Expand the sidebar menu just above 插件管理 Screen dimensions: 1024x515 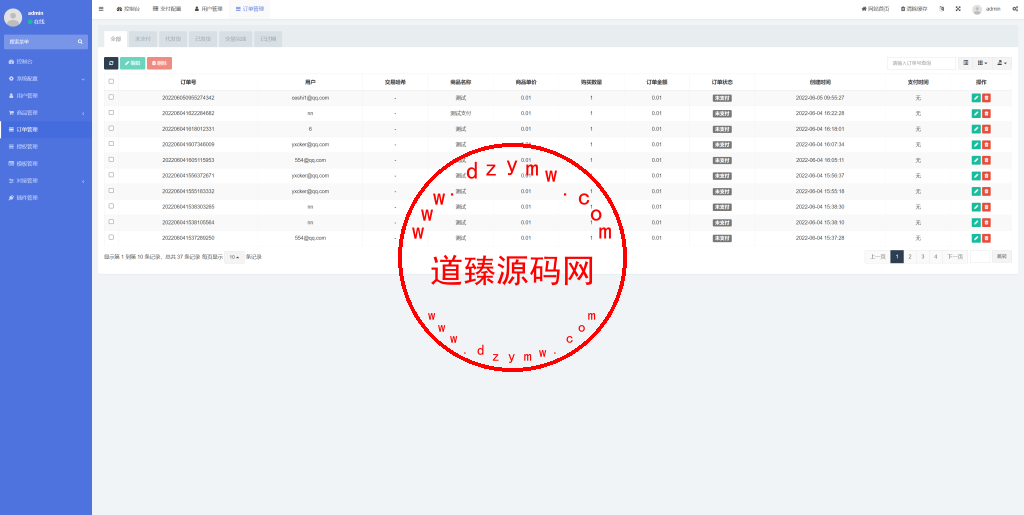coord(46,181)
